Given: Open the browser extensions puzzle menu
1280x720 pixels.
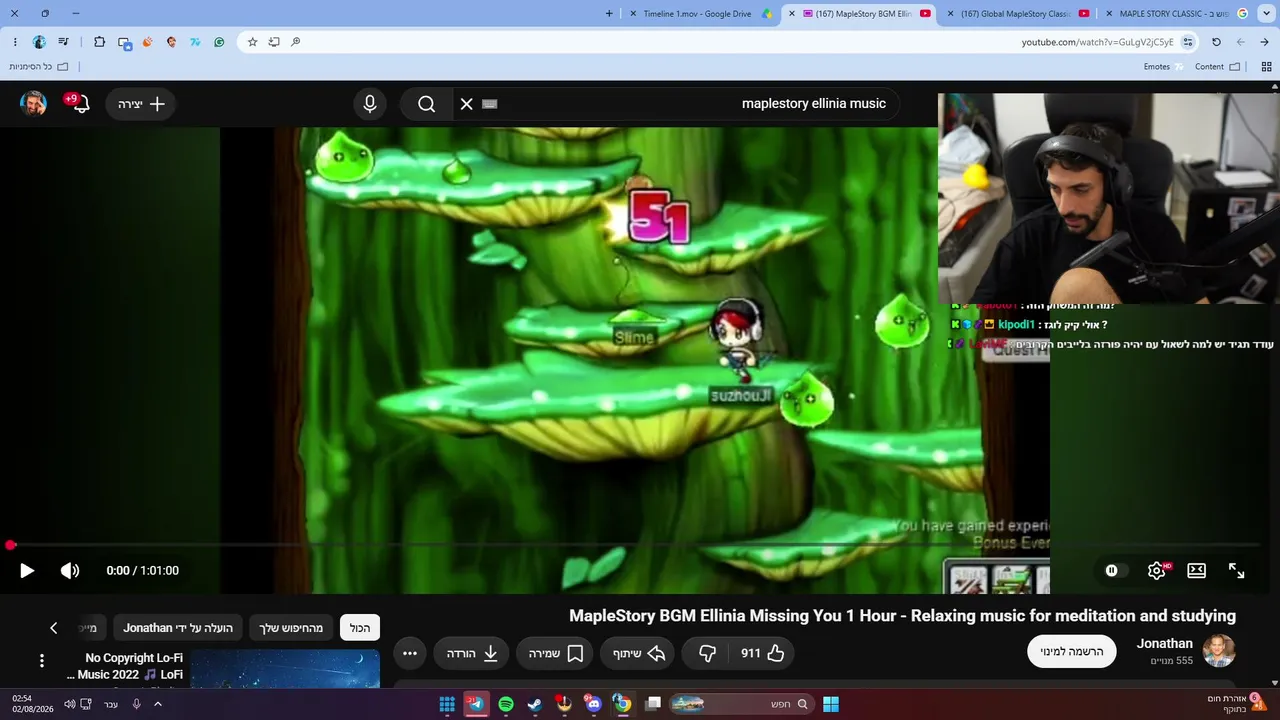Looking at the screenshot, I should [x=99, y=42].
